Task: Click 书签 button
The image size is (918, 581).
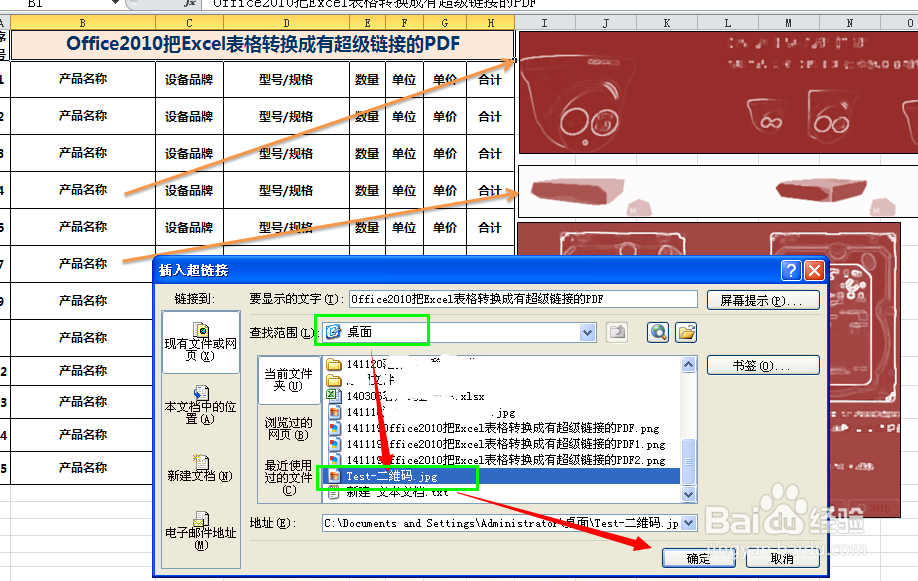Action: pos(763,365)
